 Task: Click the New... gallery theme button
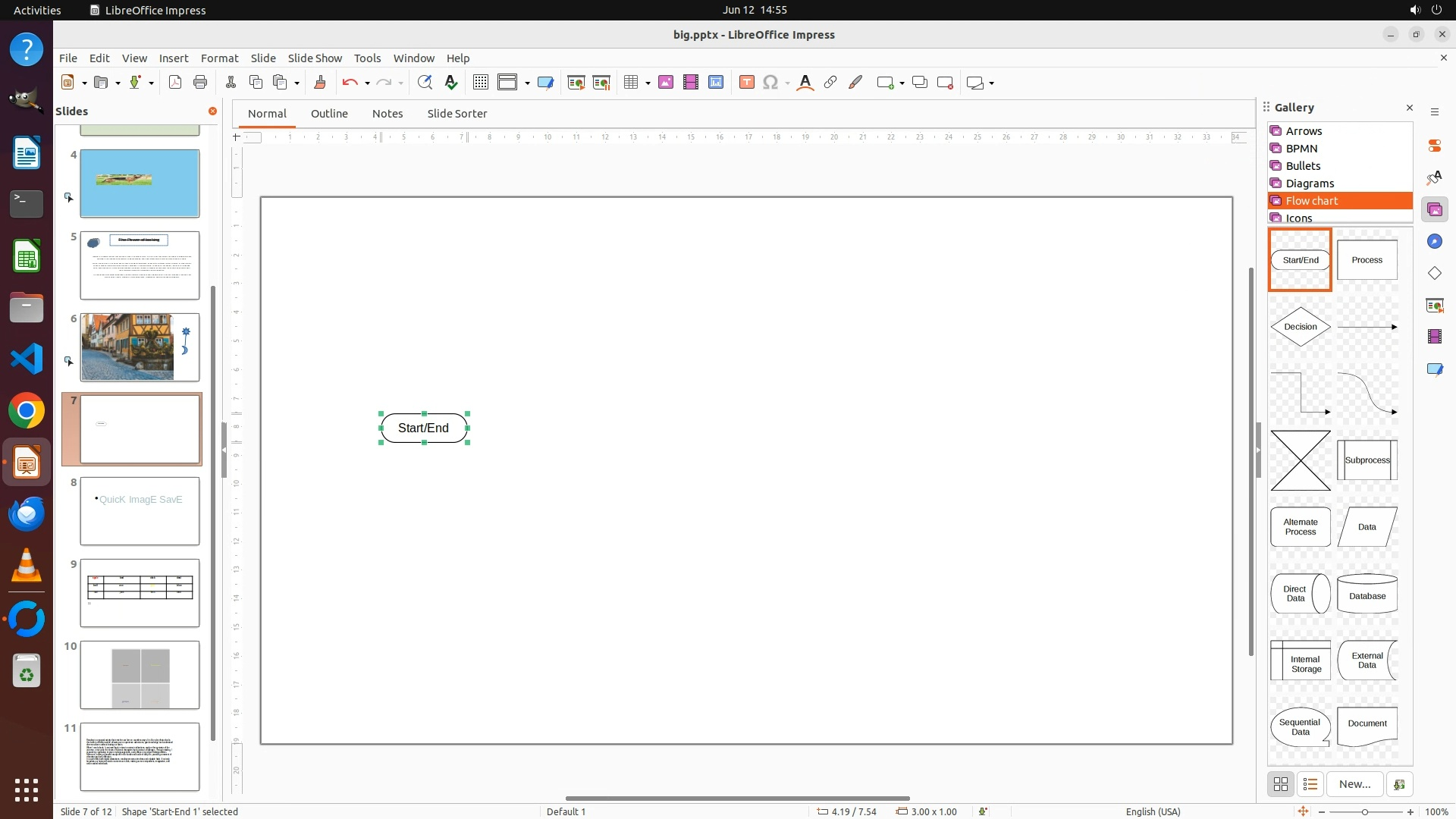1354,784
